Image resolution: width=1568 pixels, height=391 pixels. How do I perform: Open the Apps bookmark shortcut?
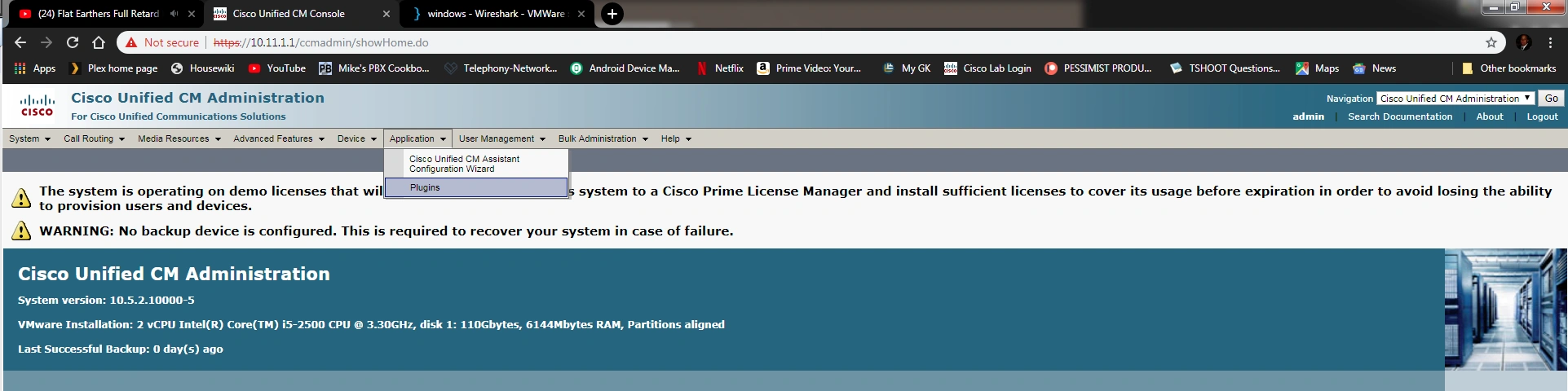click(35, 68)
